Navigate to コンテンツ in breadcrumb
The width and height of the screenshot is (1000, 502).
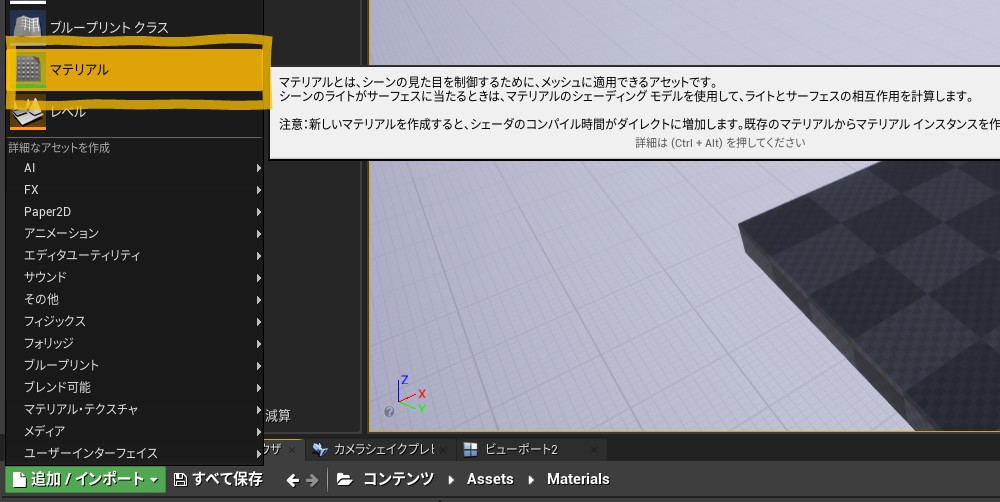click(x=399, y=479)
